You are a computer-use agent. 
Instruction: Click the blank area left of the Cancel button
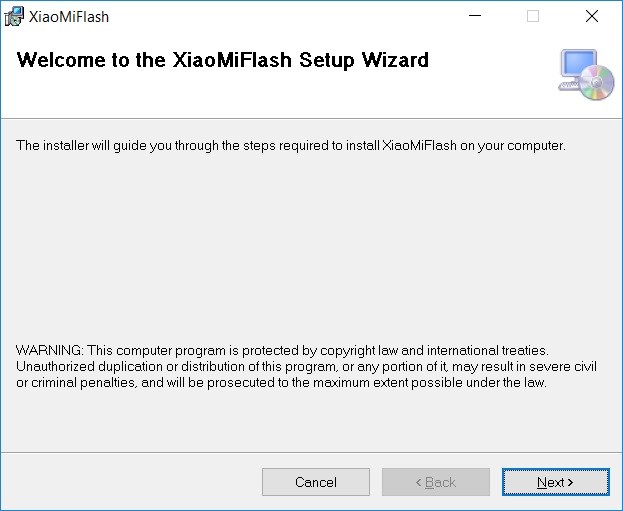click(x=130, y=482)
